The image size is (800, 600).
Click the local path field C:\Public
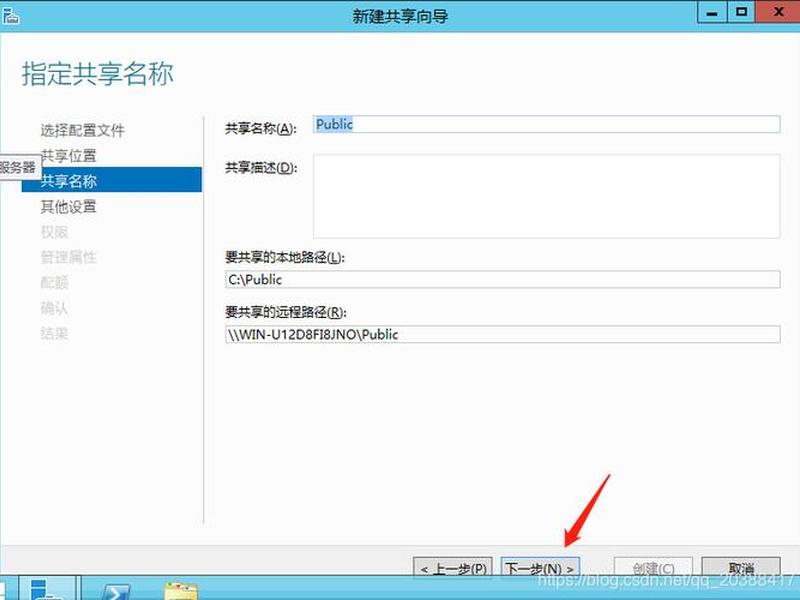(503, 279)
